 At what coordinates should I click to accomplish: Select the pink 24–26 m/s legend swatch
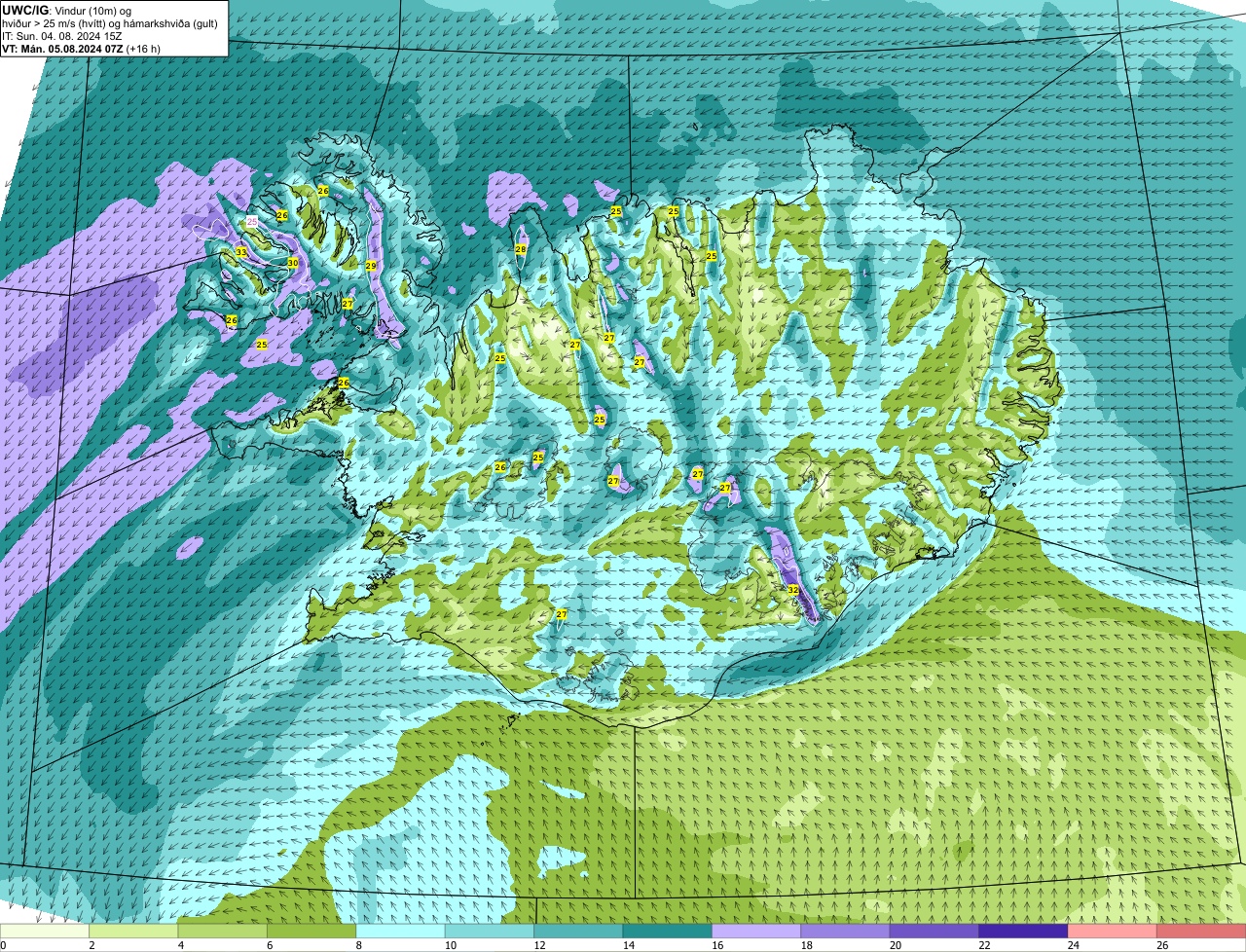point(1113,931)
